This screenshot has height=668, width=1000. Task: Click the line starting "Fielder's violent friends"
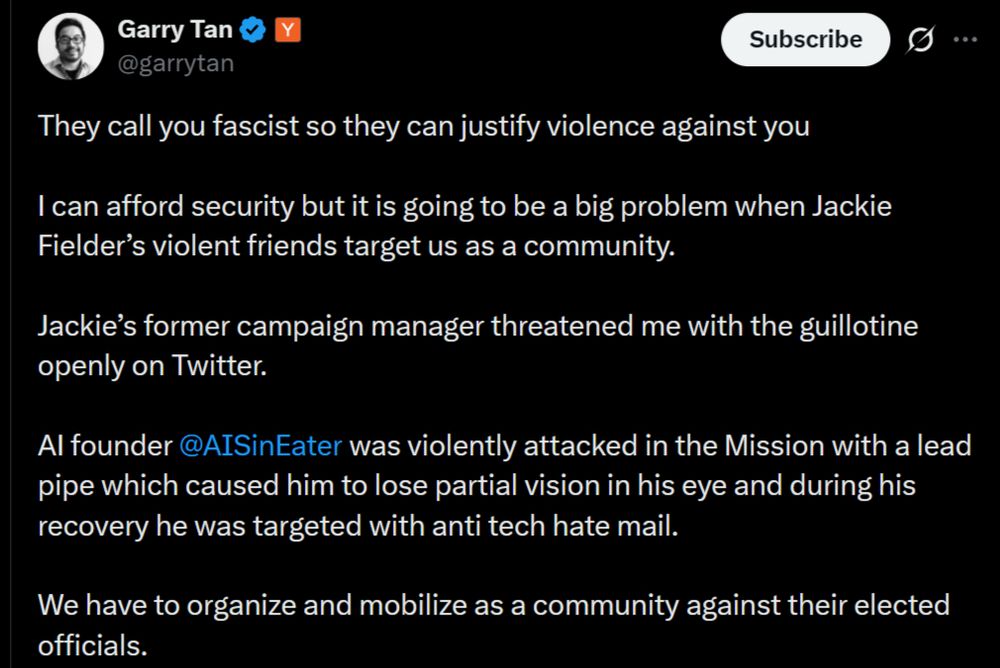click(x=356, y=246)
